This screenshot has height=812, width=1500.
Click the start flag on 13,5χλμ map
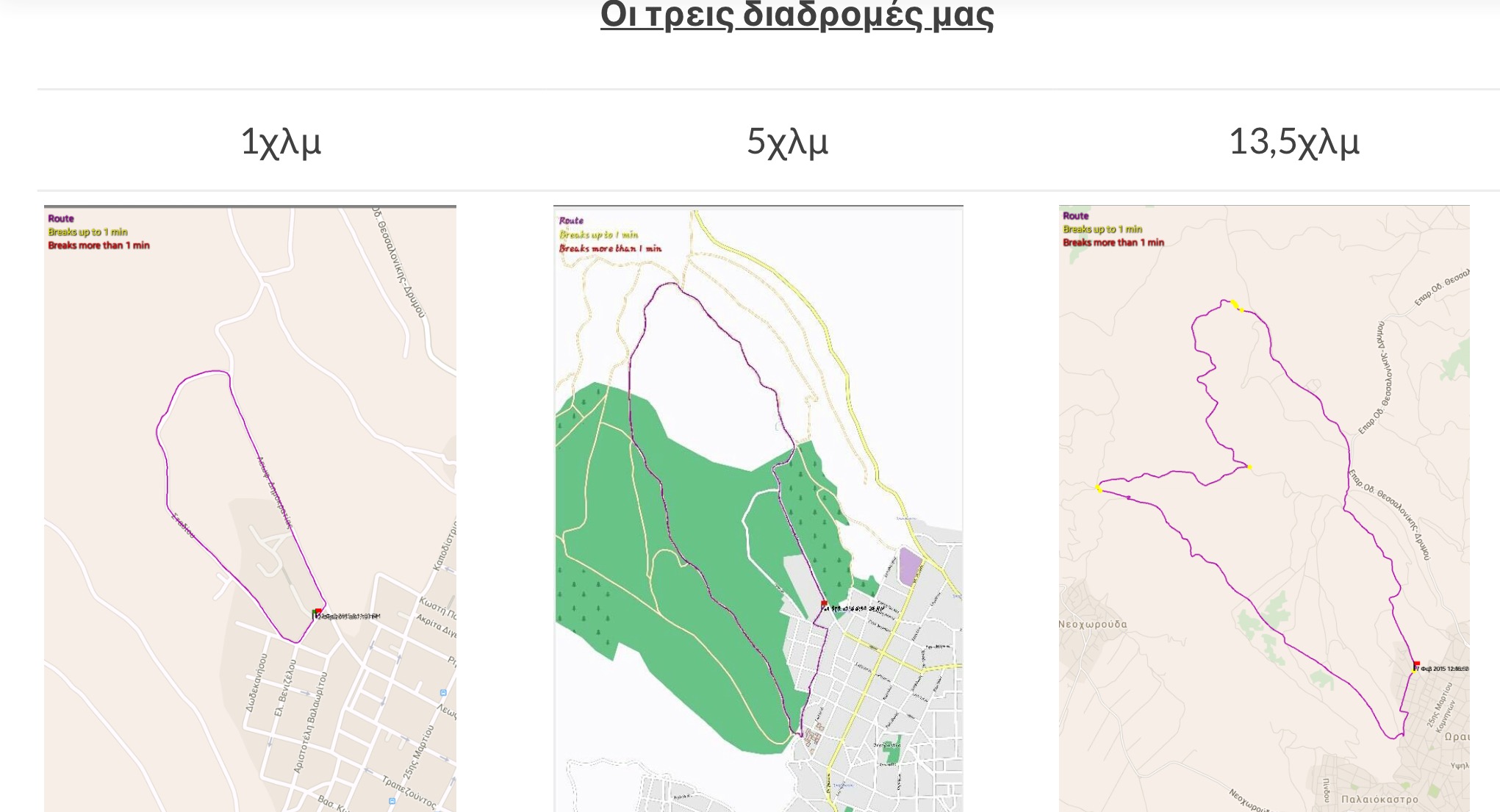pos(1415,666)
